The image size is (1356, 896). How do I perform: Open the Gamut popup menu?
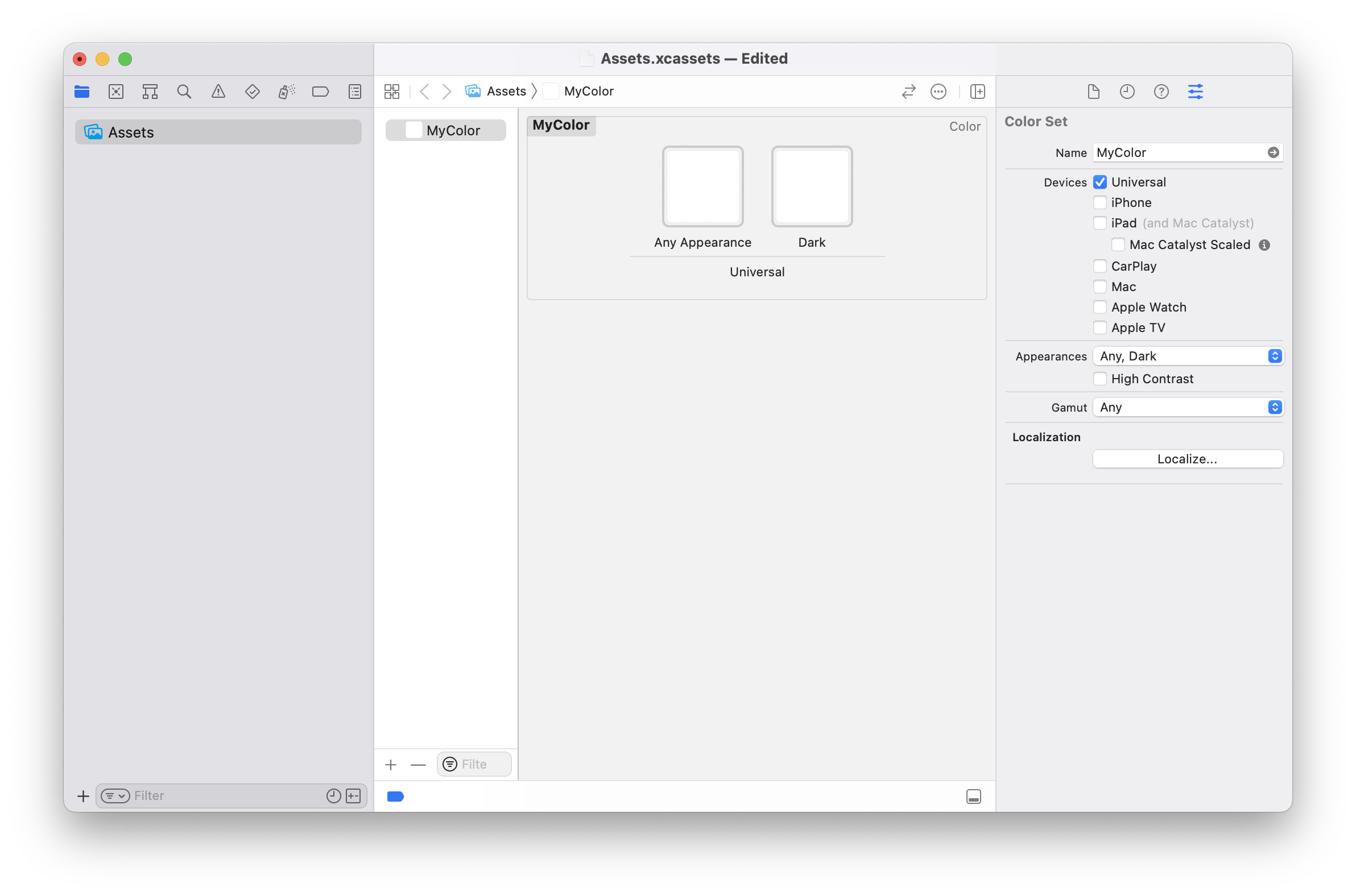(1188, 407)
